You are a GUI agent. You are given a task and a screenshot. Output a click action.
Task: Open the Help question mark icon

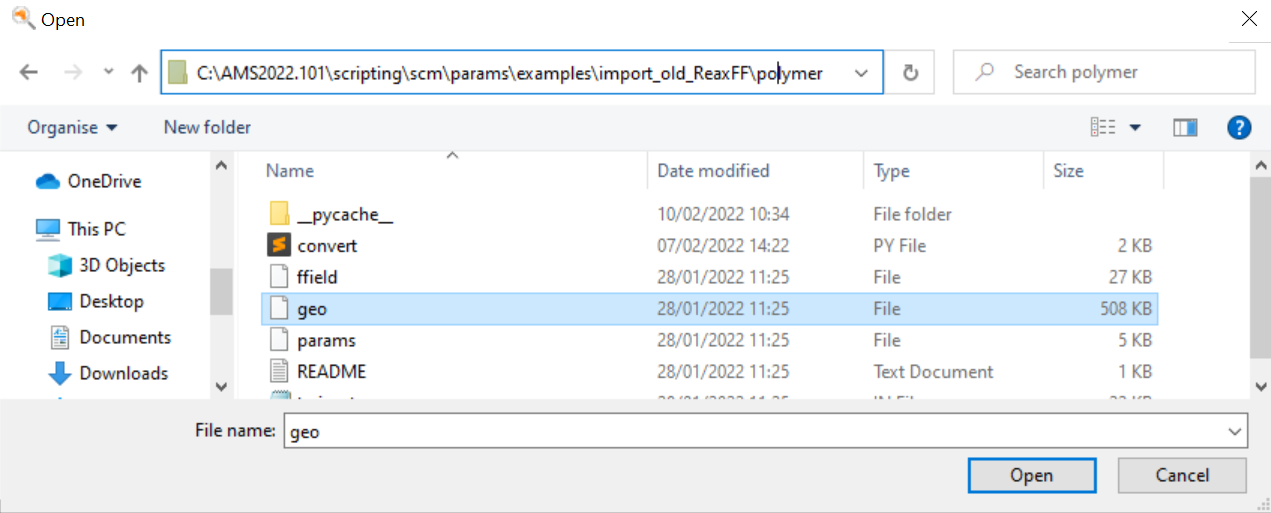[x=1238, y=127]
